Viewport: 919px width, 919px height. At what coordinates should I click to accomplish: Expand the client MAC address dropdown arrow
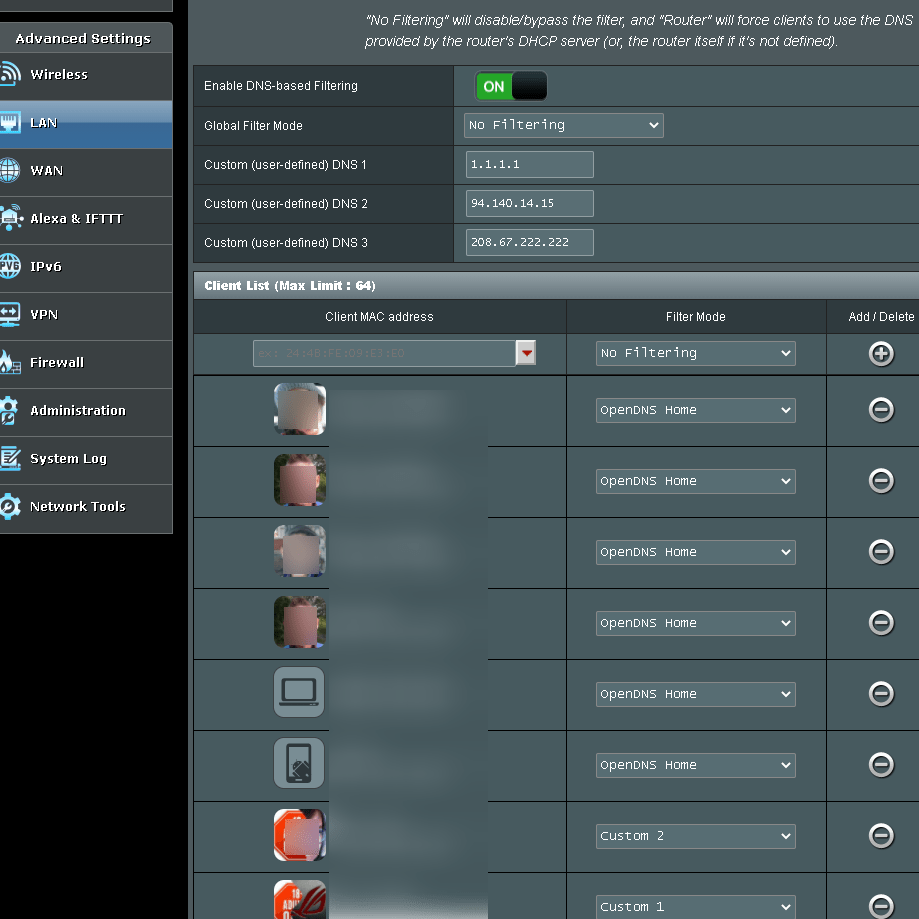[x=526, y=353]
